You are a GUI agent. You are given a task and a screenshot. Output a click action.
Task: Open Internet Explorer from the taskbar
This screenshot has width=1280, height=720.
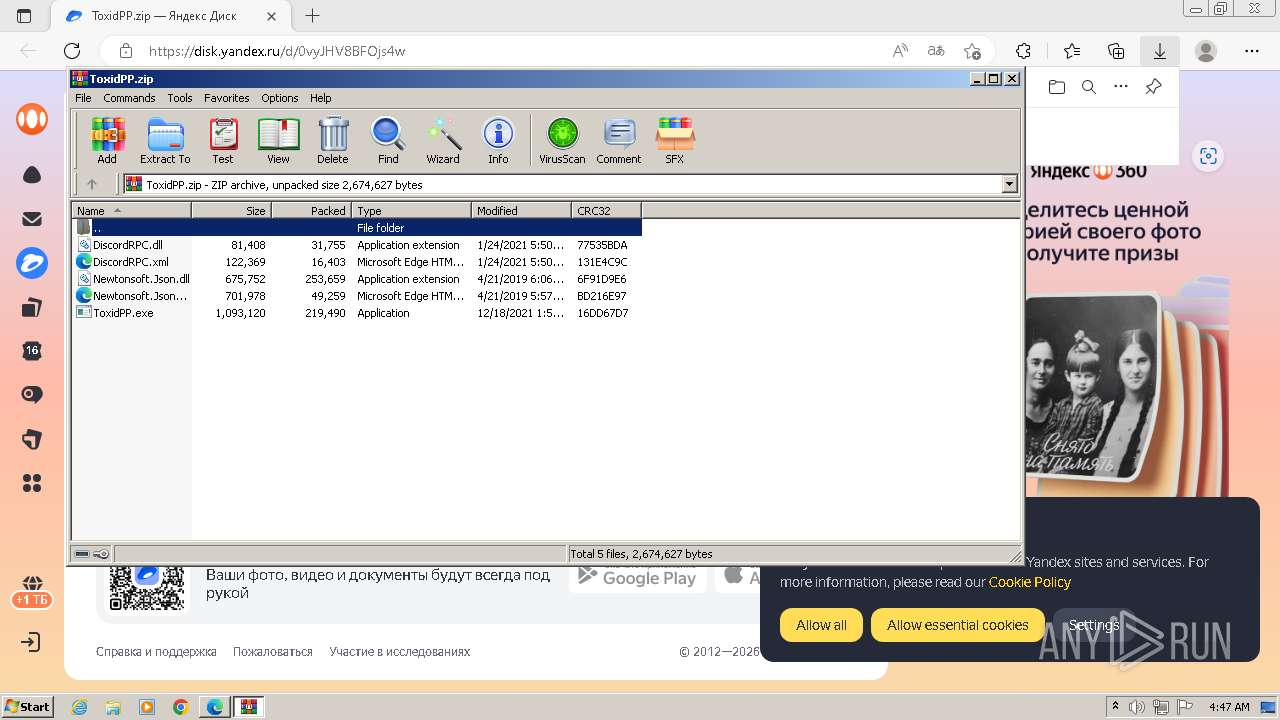click(x=80, y=707)
